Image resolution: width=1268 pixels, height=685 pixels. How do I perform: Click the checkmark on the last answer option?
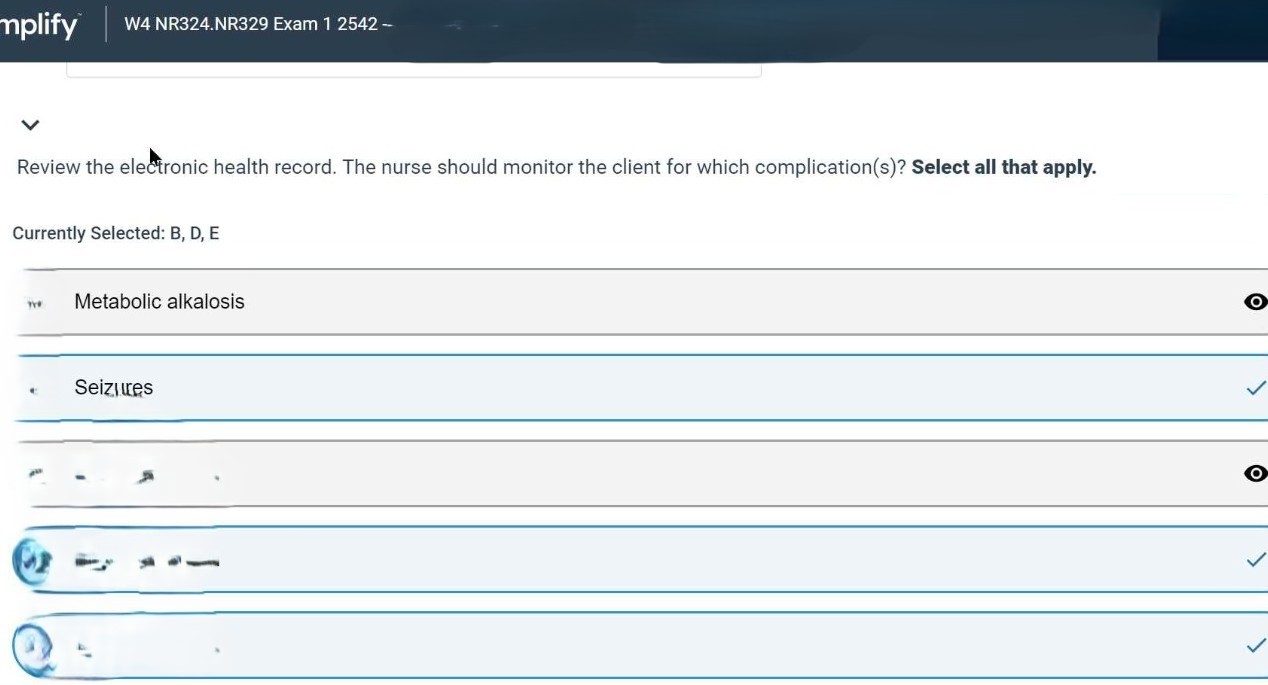(x=1256, y=646)
